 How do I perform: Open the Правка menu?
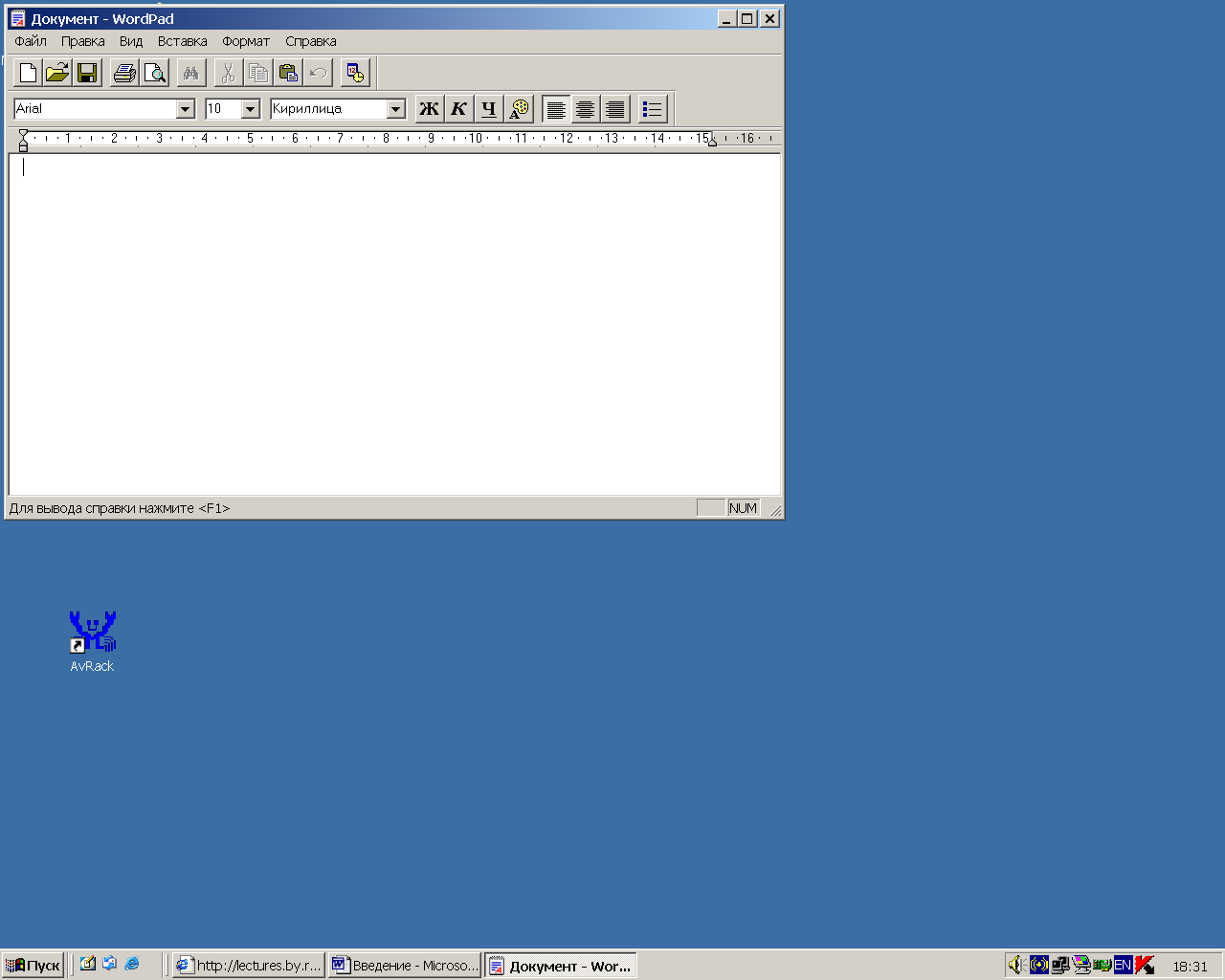[83, 41]
